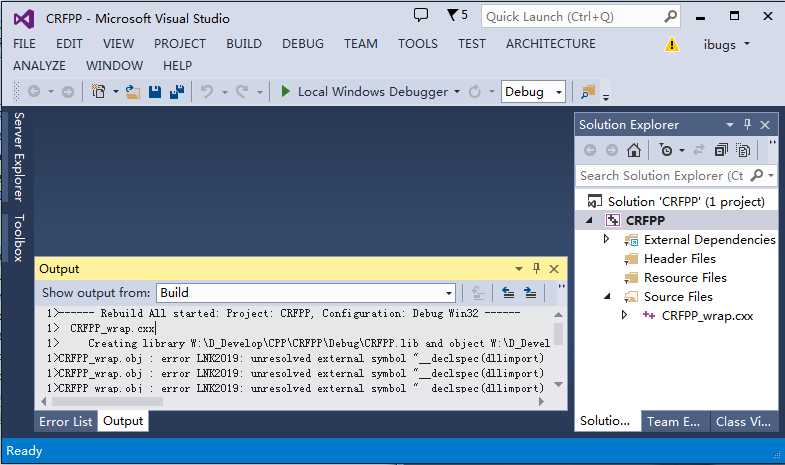The width and height of the screenshot is (785, 465).
Task: Click the Output Go to Next Message icon
Action: [x=530, y=293]
